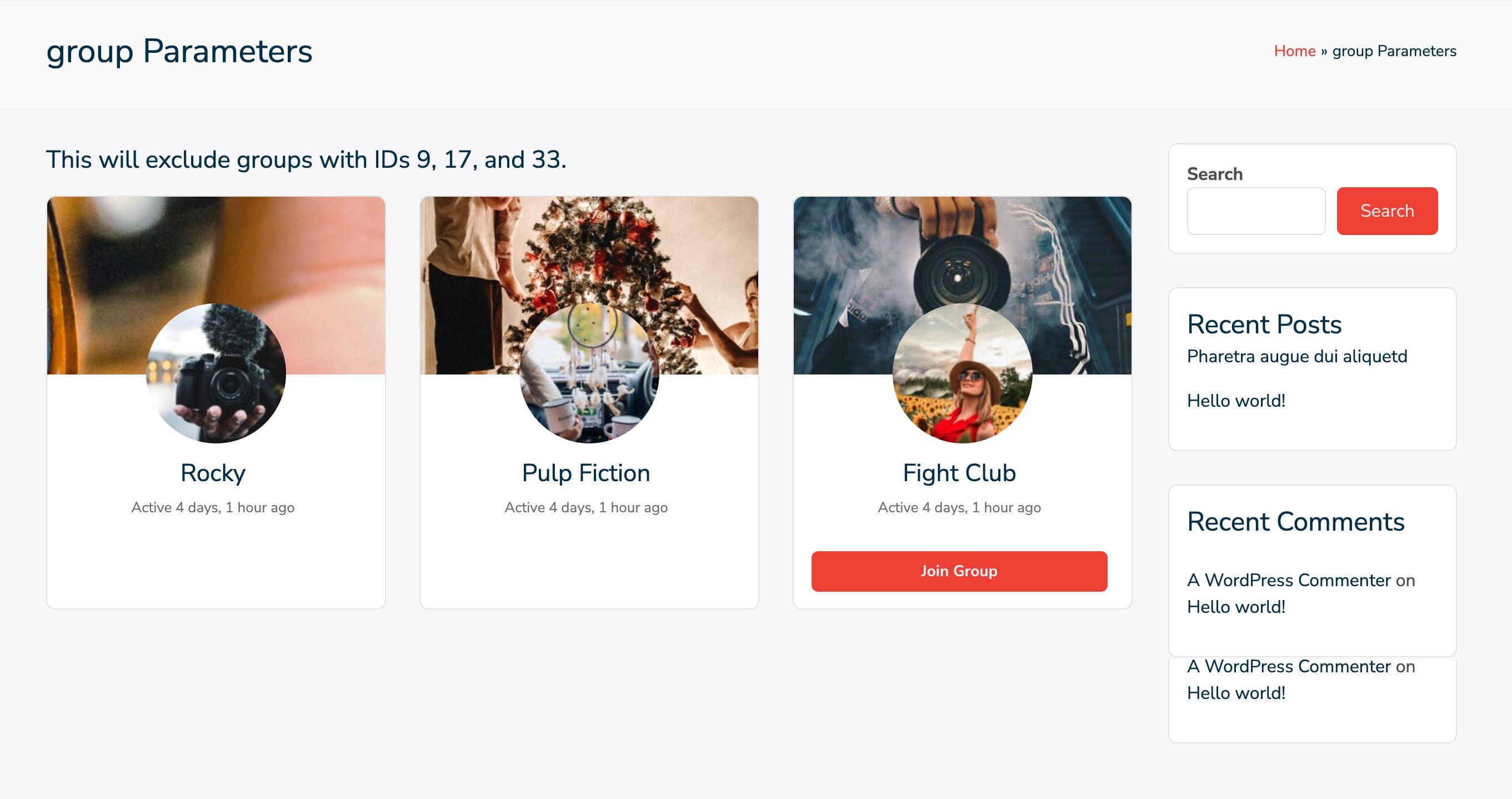
Task: Open Hello world! in first recent comment
Action: [1235, 606]
